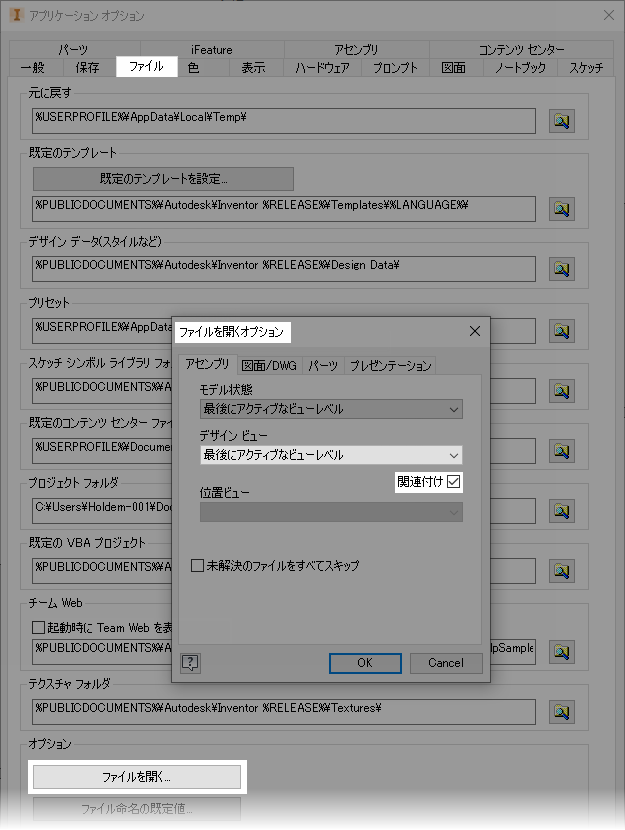The image size is (625, 830).
Task: Browse for the チーム Web path
Action: [x=561, y=652]
